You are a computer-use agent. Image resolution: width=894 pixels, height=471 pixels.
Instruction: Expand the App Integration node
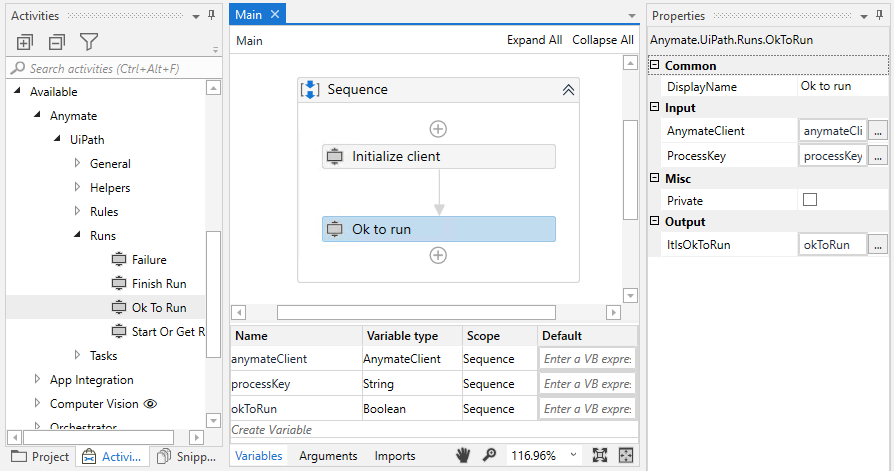tap(38, 379)
